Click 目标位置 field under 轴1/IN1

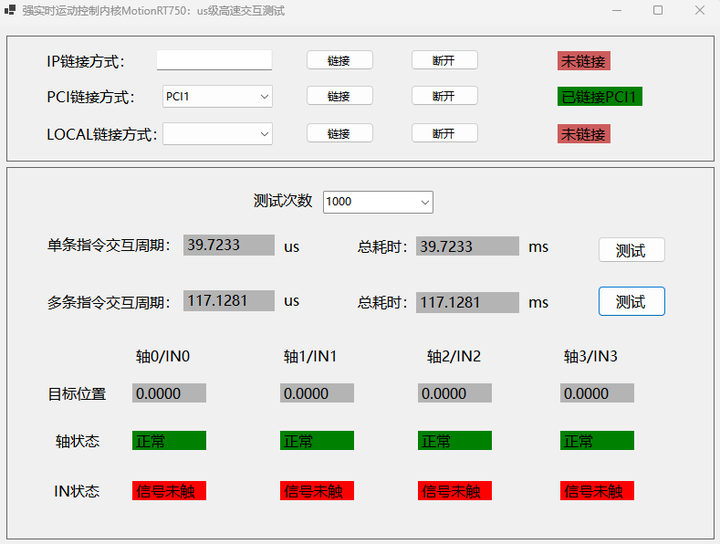click(x=317, y=393)
